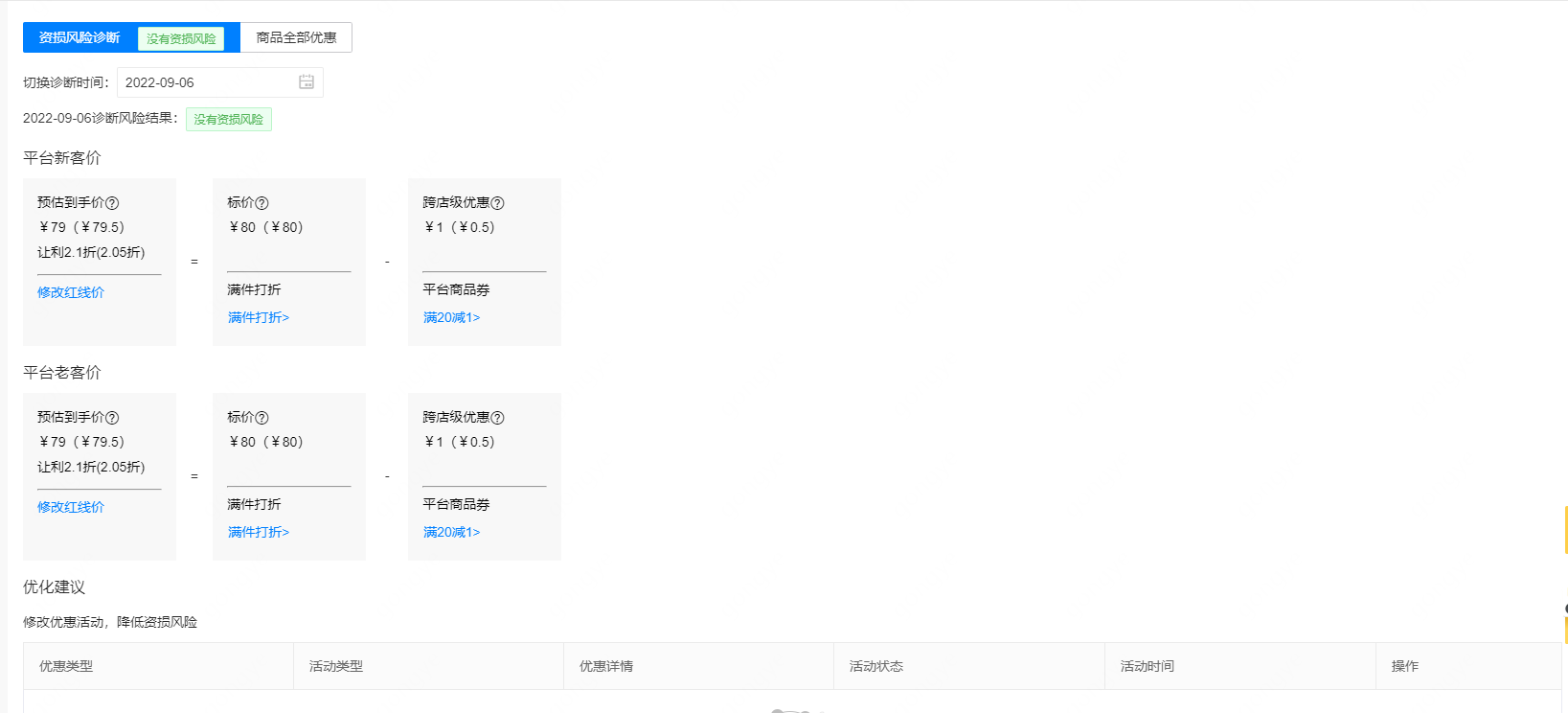The width and height of the screenshot is (1568, 713).
Task: Click the 优惠类型 column header
Action: [66, 666]
